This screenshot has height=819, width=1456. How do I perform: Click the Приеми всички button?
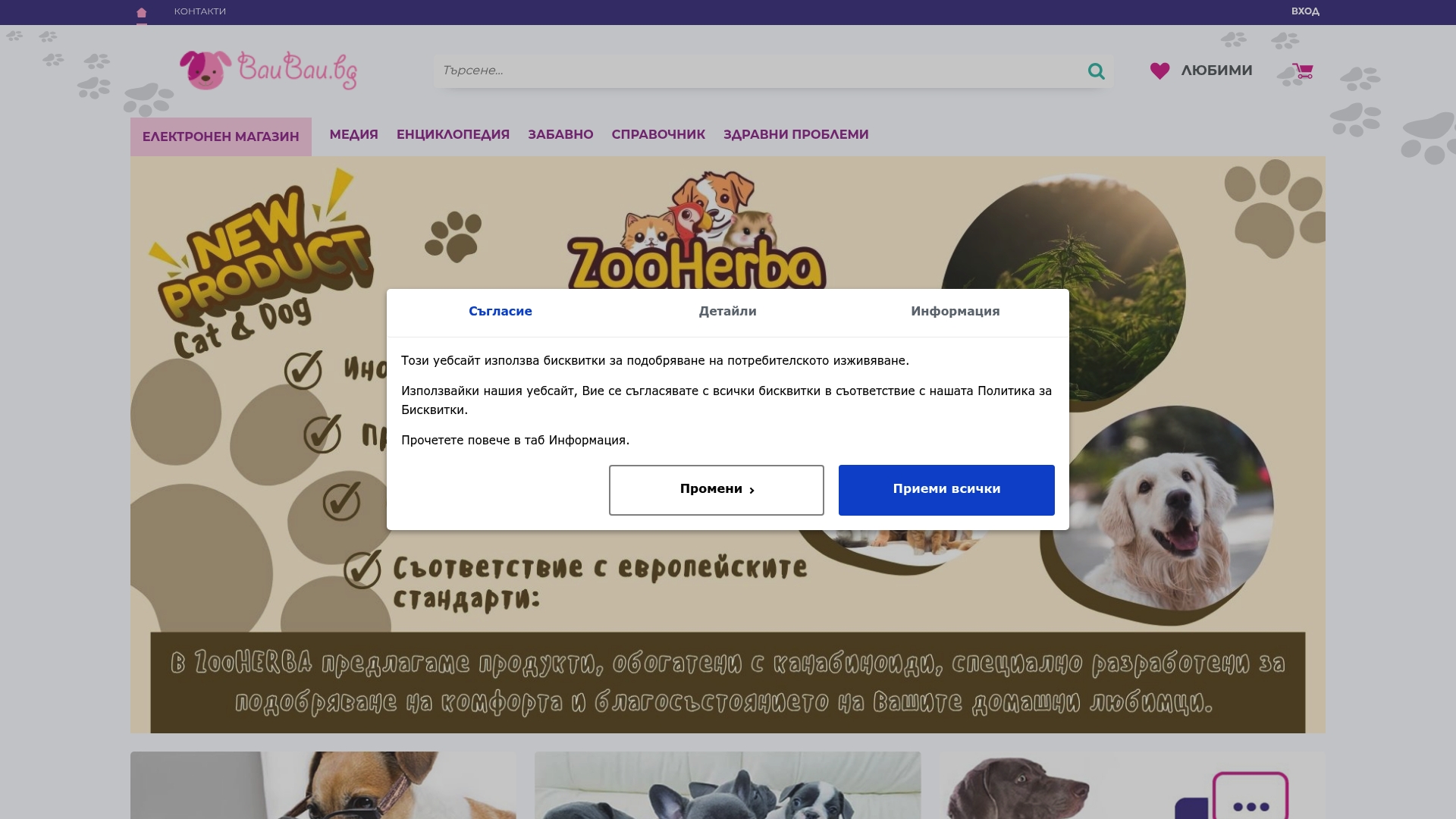coord(946,490)
